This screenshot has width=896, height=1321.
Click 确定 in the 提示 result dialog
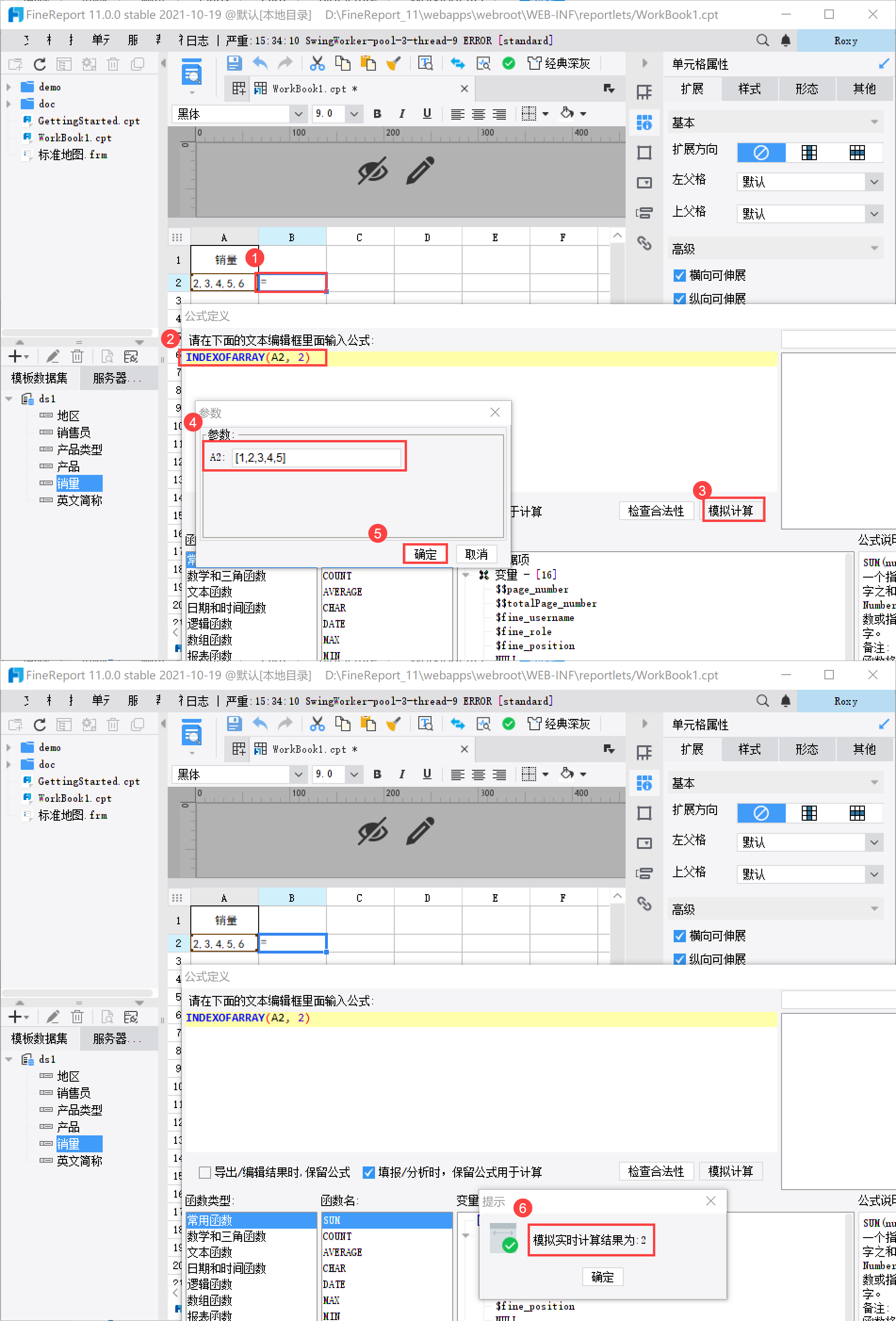pyautogui.click(x=602, y=1277)
